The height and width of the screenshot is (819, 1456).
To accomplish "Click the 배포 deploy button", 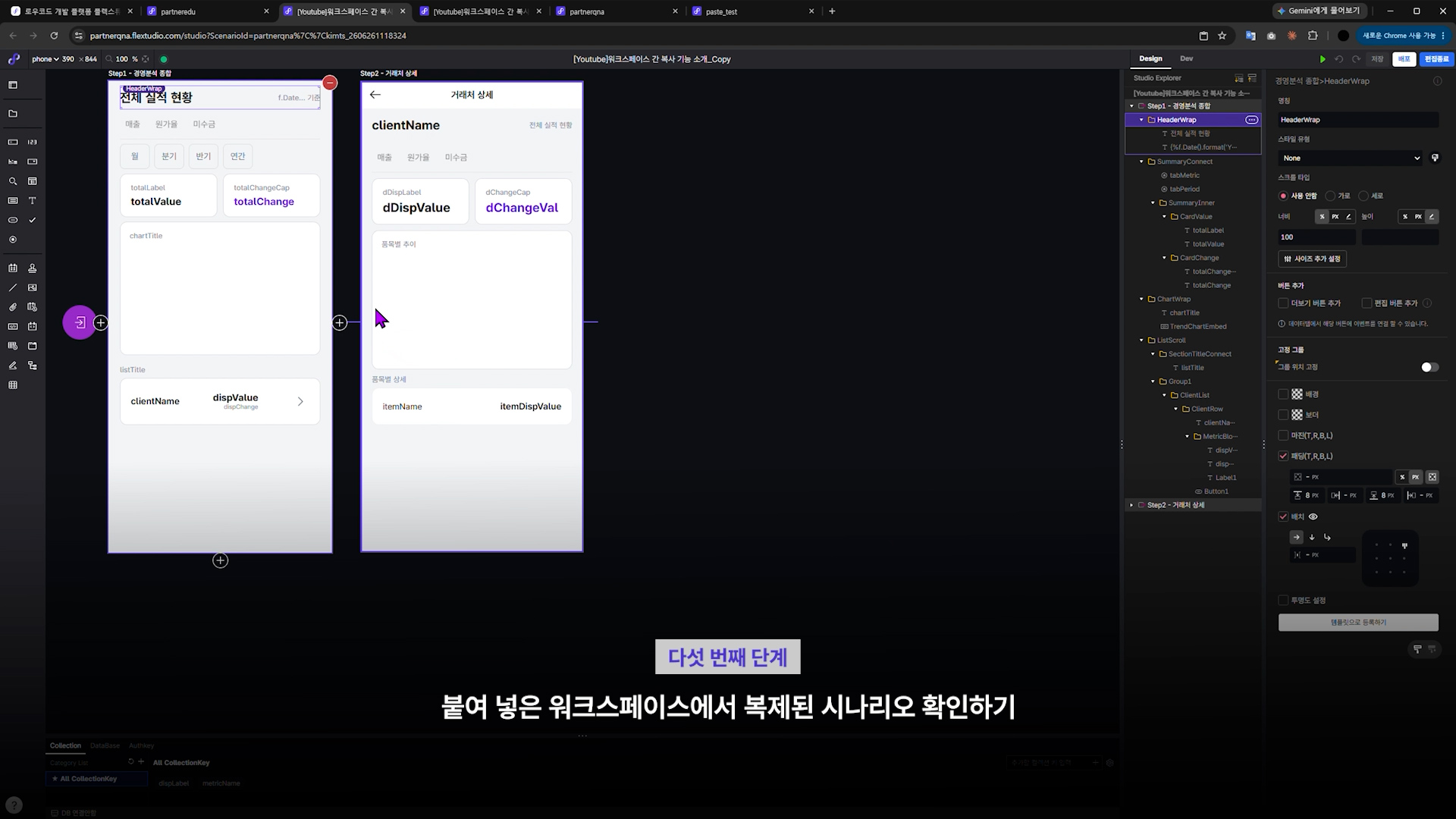I will click(1404, 59).
